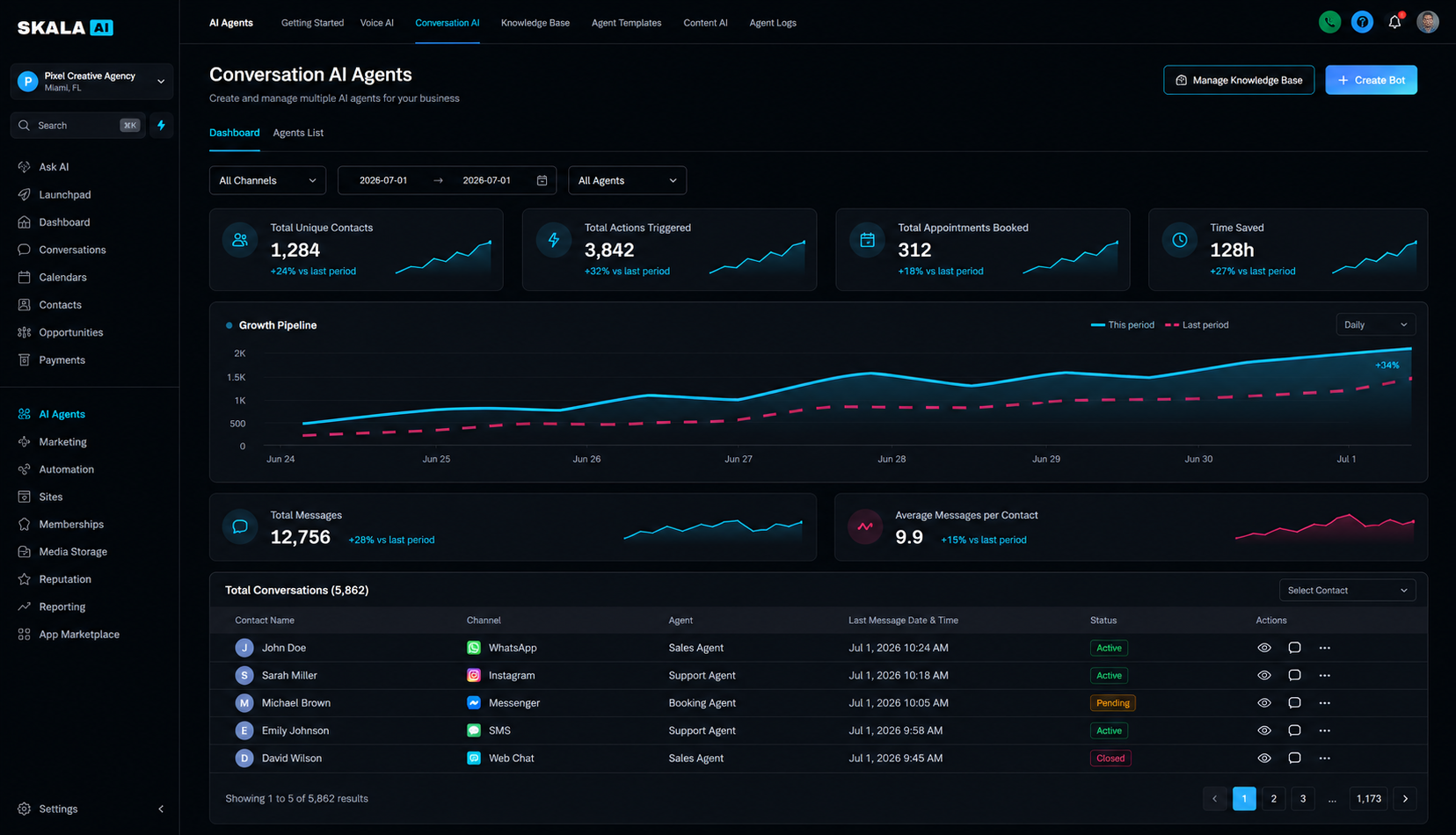Open Opportunities in the sidebar
The height and width of the screenshot is (835, 1456).
70,332
